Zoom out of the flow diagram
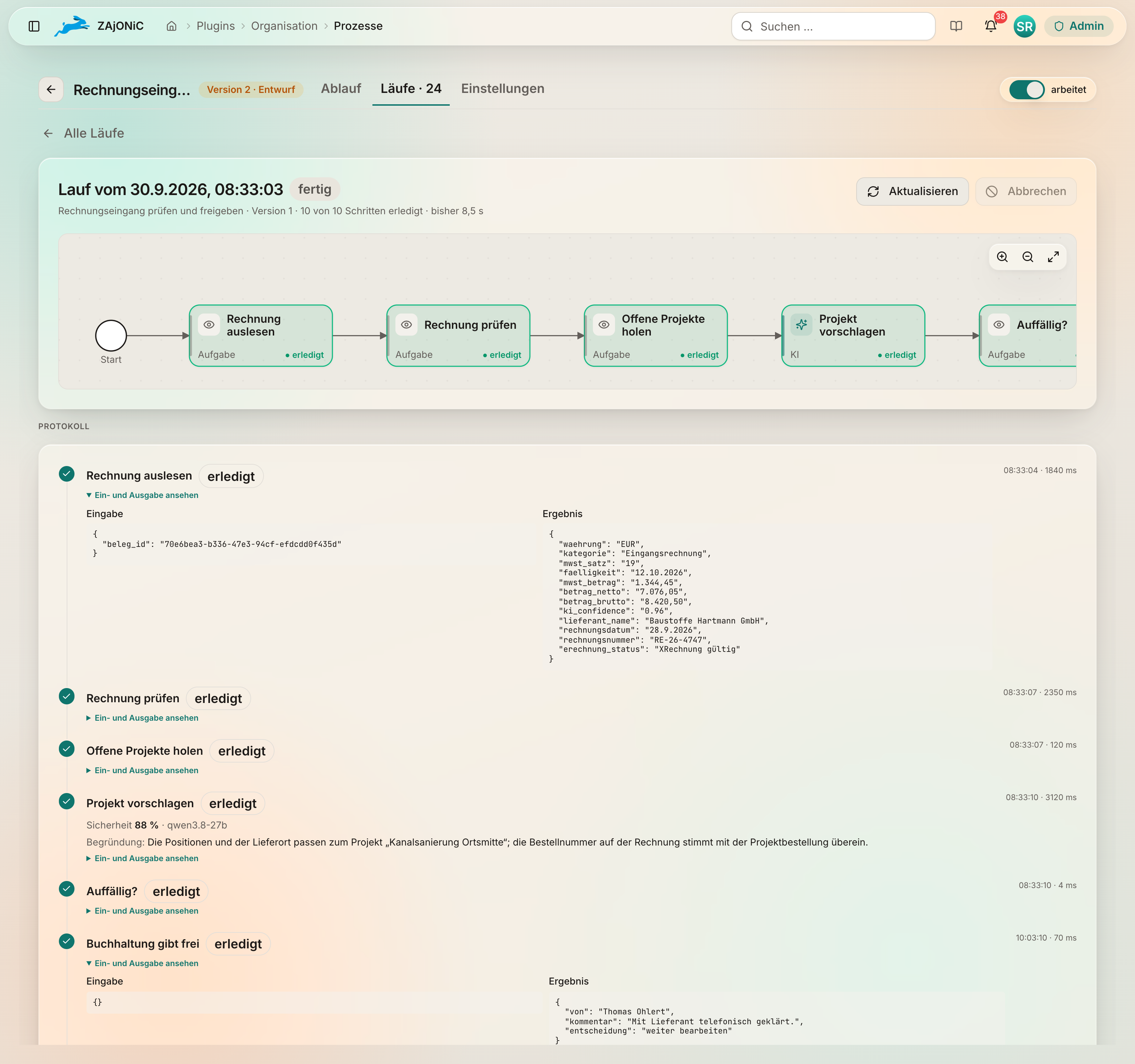The image size is (1135, 1064). (1028, 257)
